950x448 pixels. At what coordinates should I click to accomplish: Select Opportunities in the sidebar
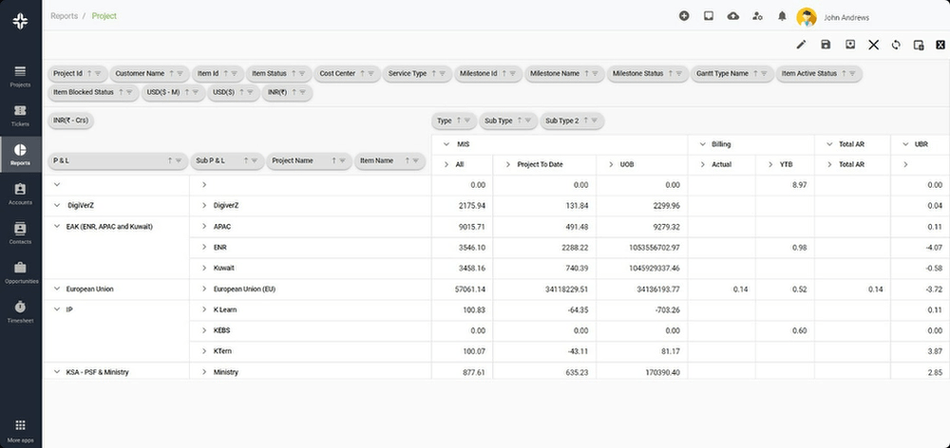20,272
